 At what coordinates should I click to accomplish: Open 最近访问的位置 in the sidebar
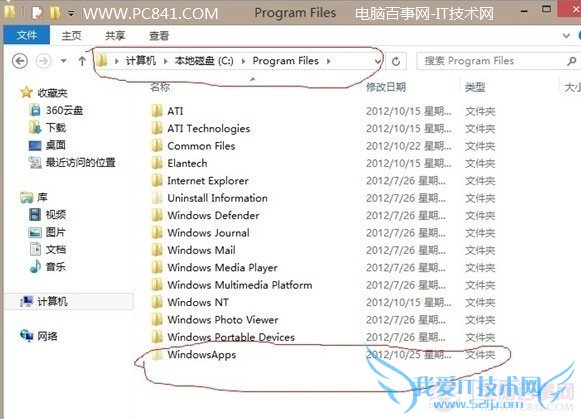tap(80, 162)
